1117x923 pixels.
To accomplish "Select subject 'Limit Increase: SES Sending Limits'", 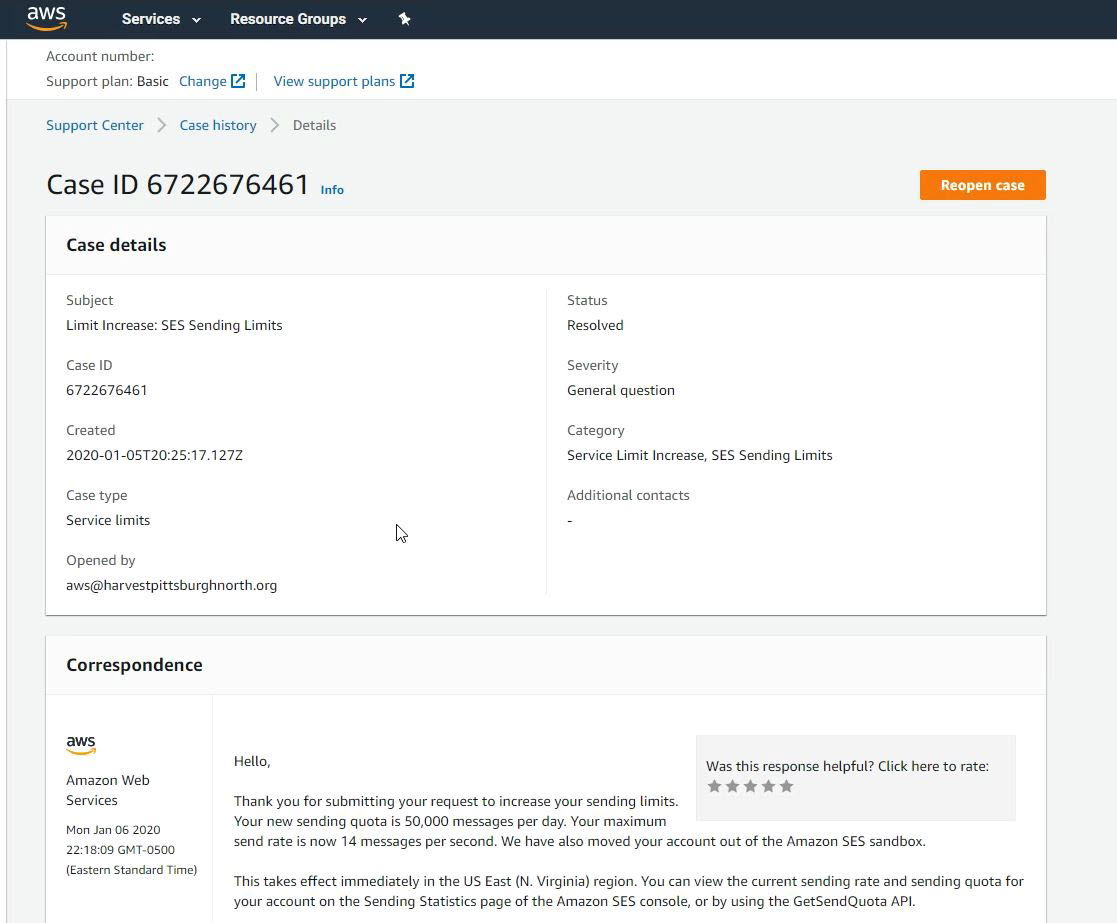I will (175, 325).
